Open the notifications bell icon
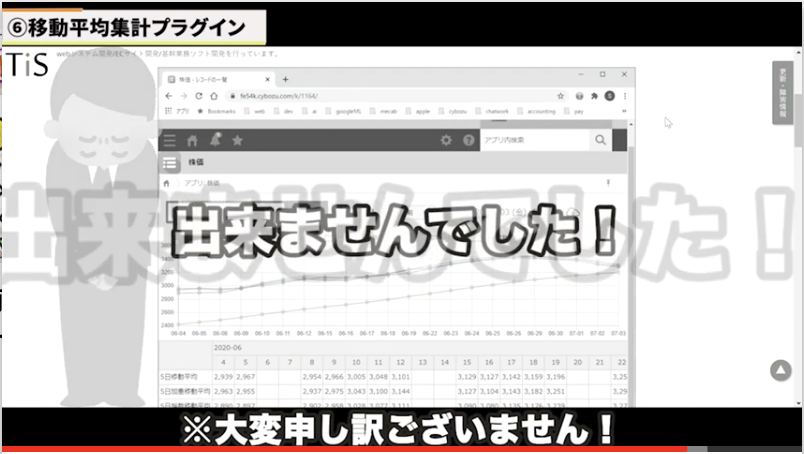The width and height of the screenshot is (804, 454). point(214,141)
